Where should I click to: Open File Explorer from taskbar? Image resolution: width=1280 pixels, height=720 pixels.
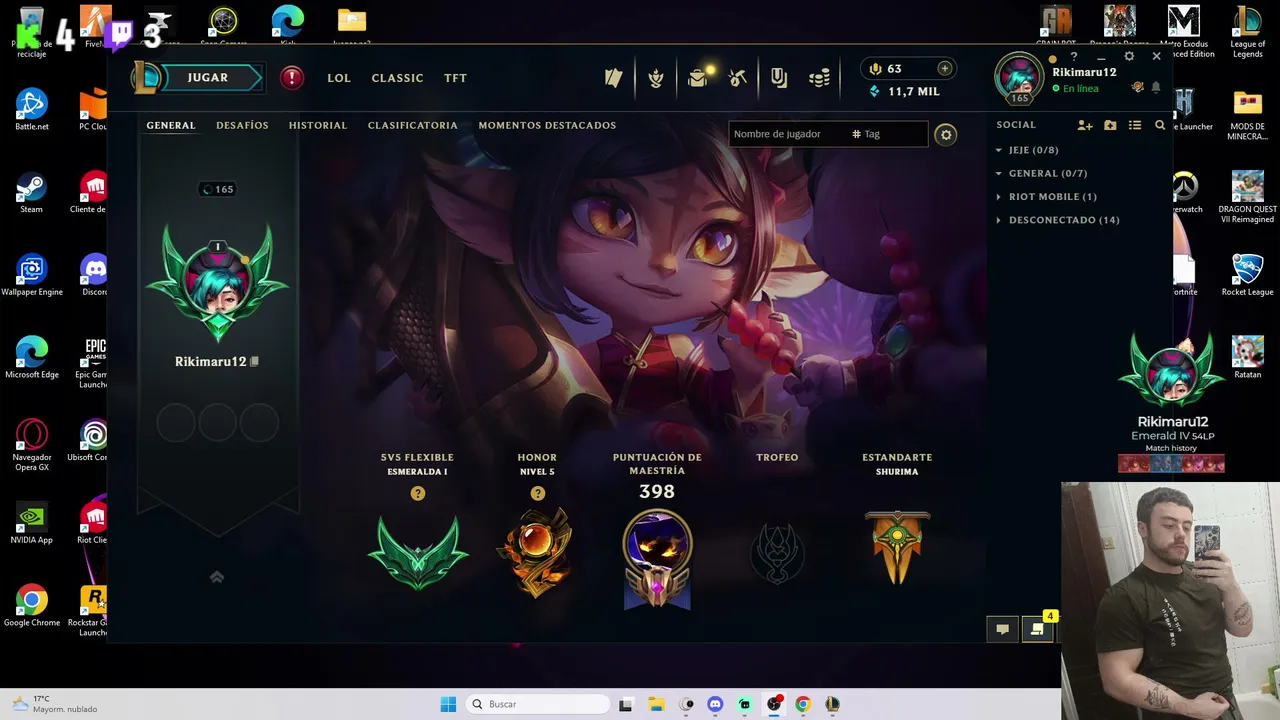(655, 704)
